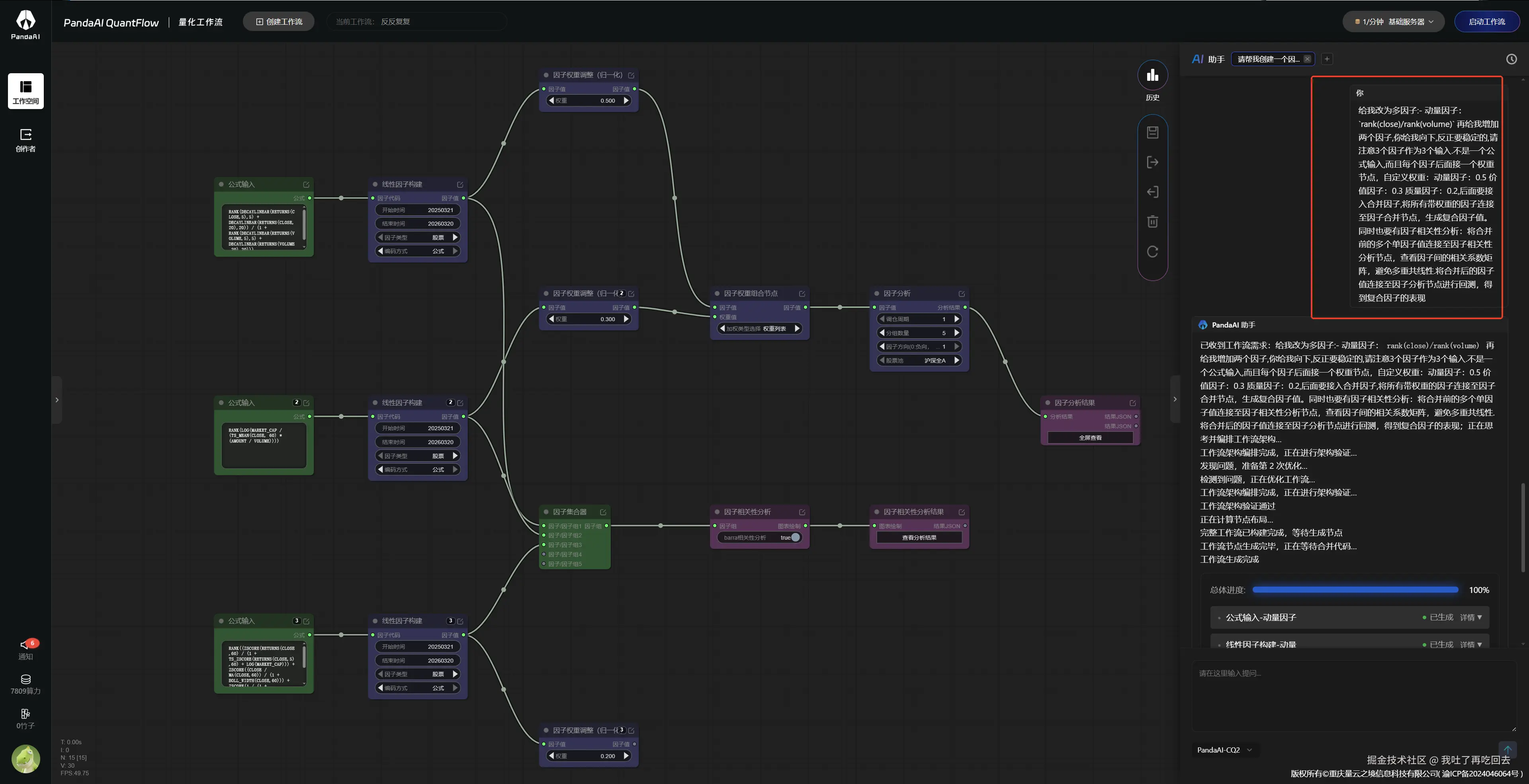Click the refresh canvas icon
This screenshot has width=1529, height=784.
tap(1152, 252)
